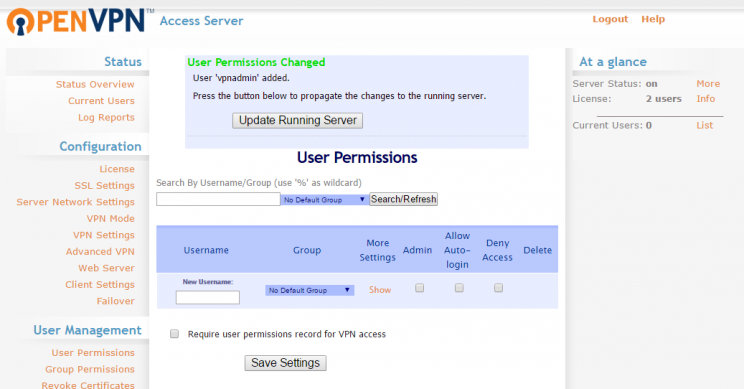The height and width of the screenshot is (389, 744).
Task: Click the 'Configuration' section heading
Action: coord(100,147)
